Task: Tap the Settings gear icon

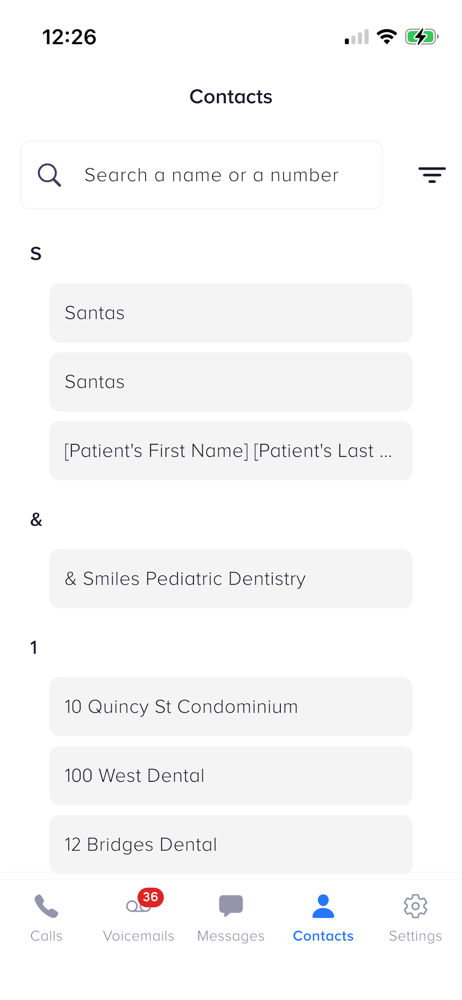Action: [415, 906]
